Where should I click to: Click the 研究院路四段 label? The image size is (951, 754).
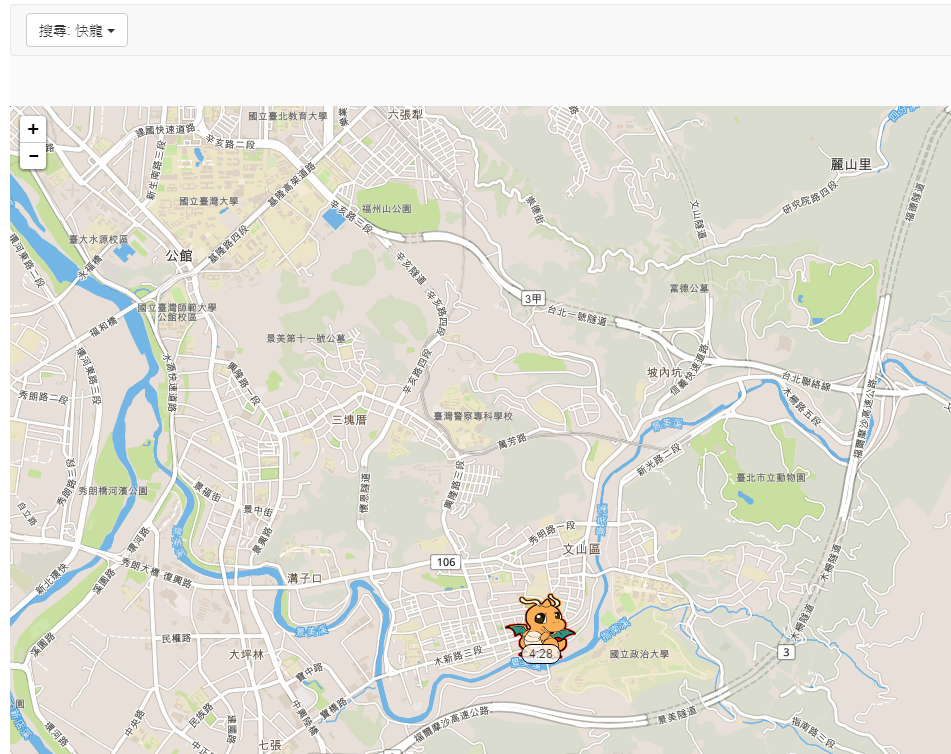(810, 198)
